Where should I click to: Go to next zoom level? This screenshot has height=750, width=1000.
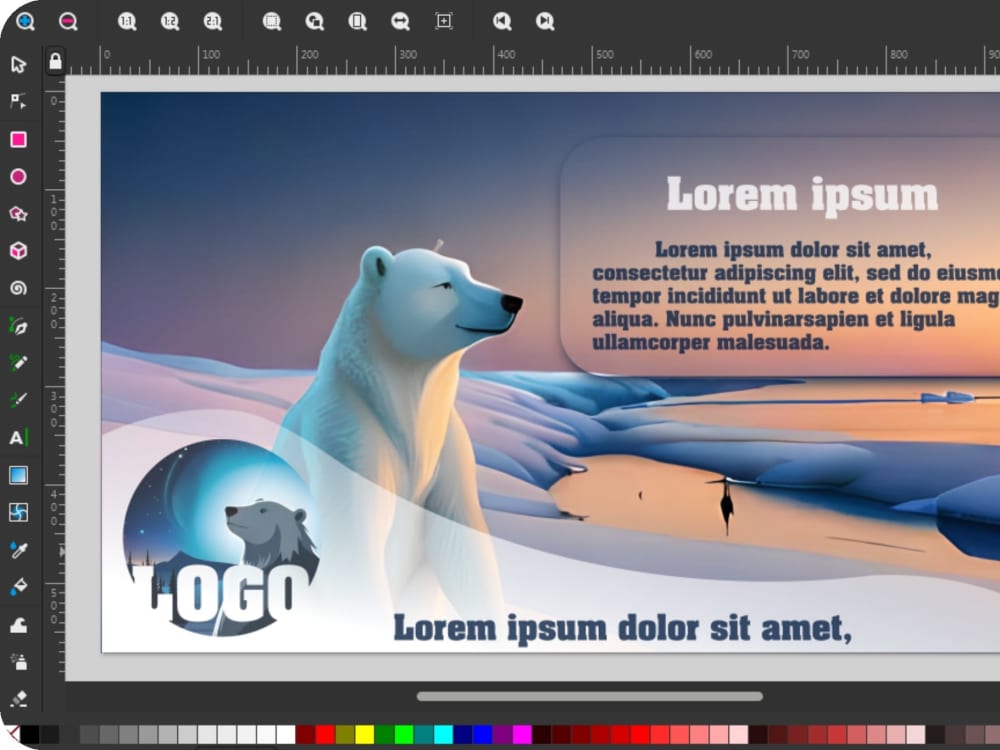click(545, 22)
